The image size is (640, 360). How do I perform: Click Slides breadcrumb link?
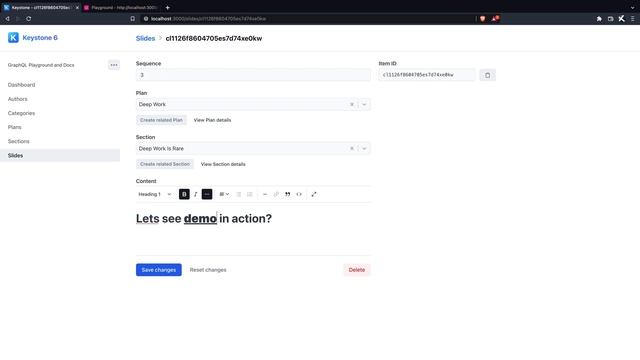point(145,38)
